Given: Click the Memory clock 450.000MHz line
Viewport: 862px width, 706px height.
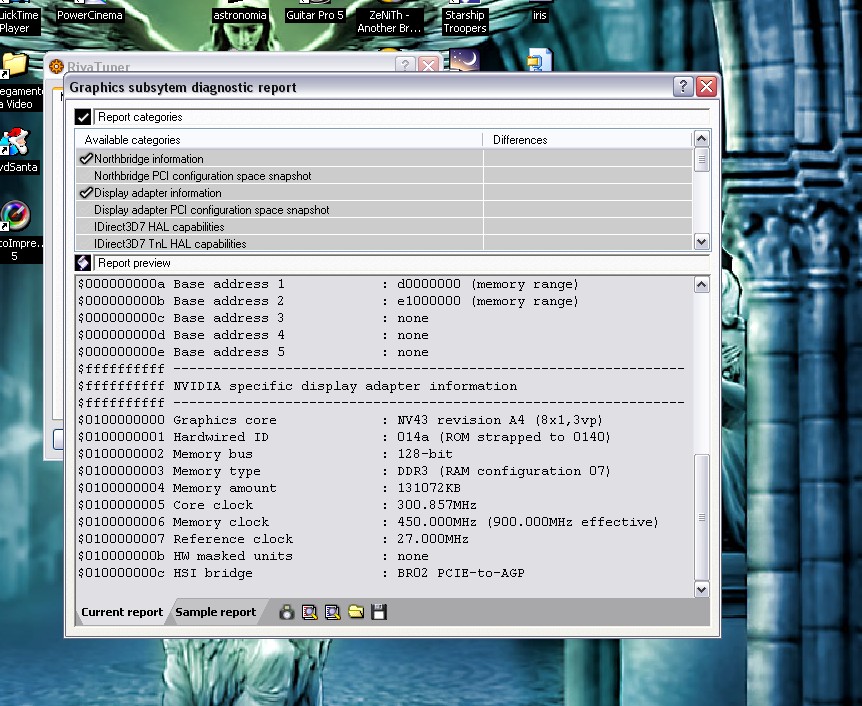Looking at the screenshot, I should click(x=368, y=522).
